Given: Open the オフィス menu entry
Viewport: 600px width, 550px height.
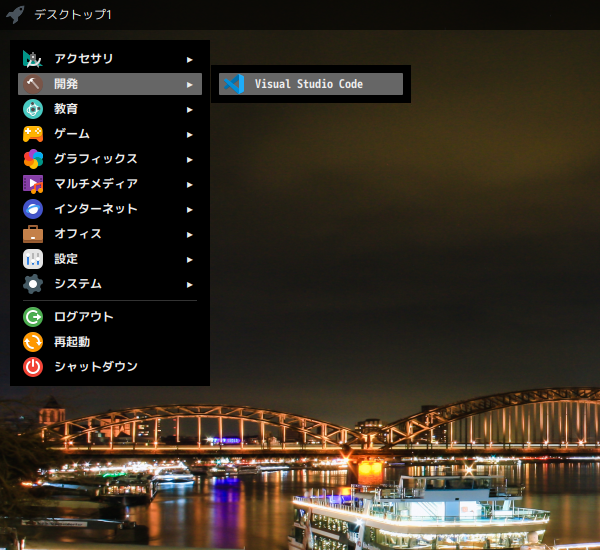Looking at the screenshot, I should pyautogui.click(x=110, y=234).
